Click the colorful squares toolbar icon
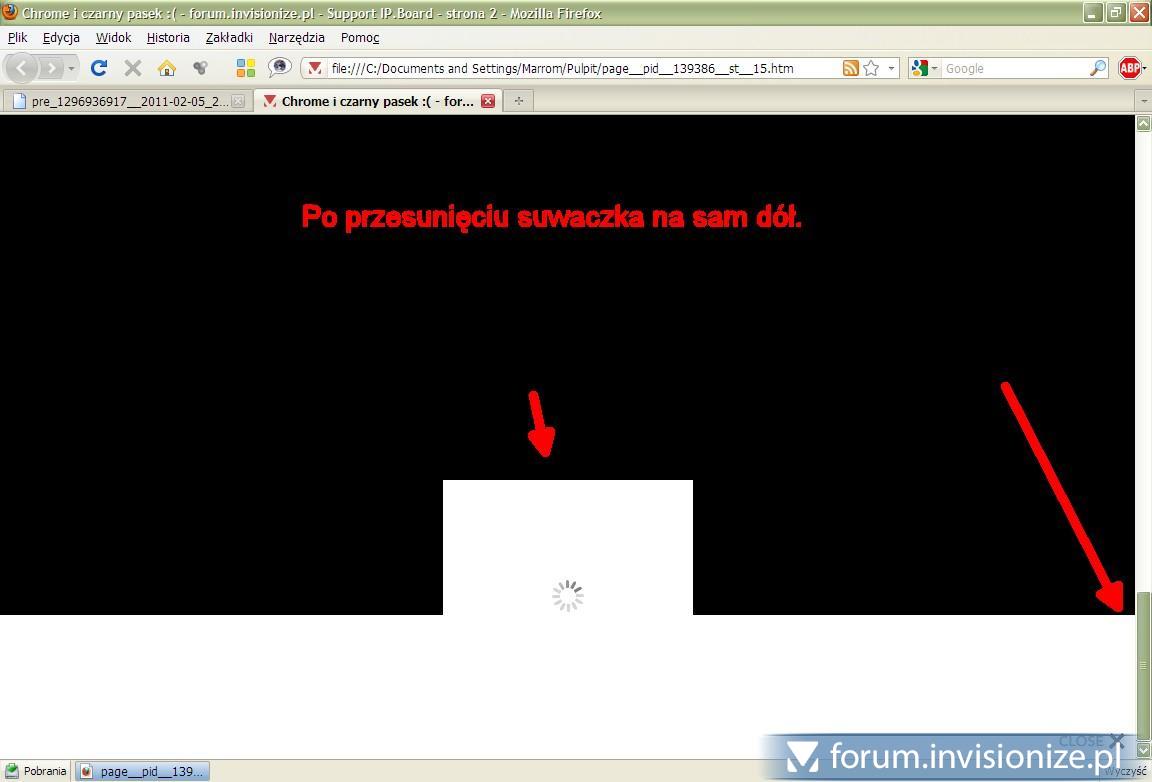This screenshot has width=1152, height=782. pos(245,68)
